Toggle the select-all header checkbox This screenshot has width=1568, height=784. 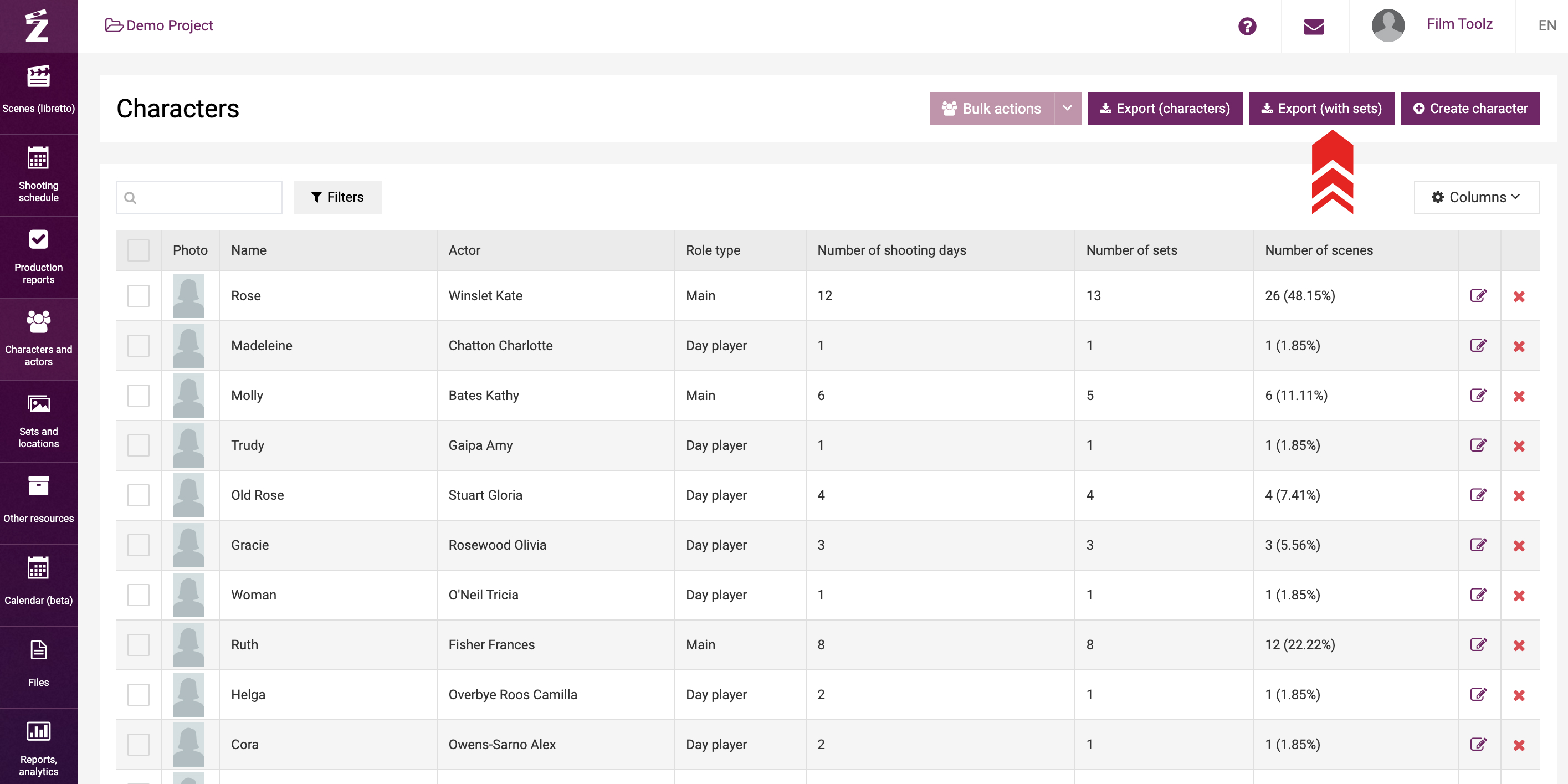[x=138, y=250]
